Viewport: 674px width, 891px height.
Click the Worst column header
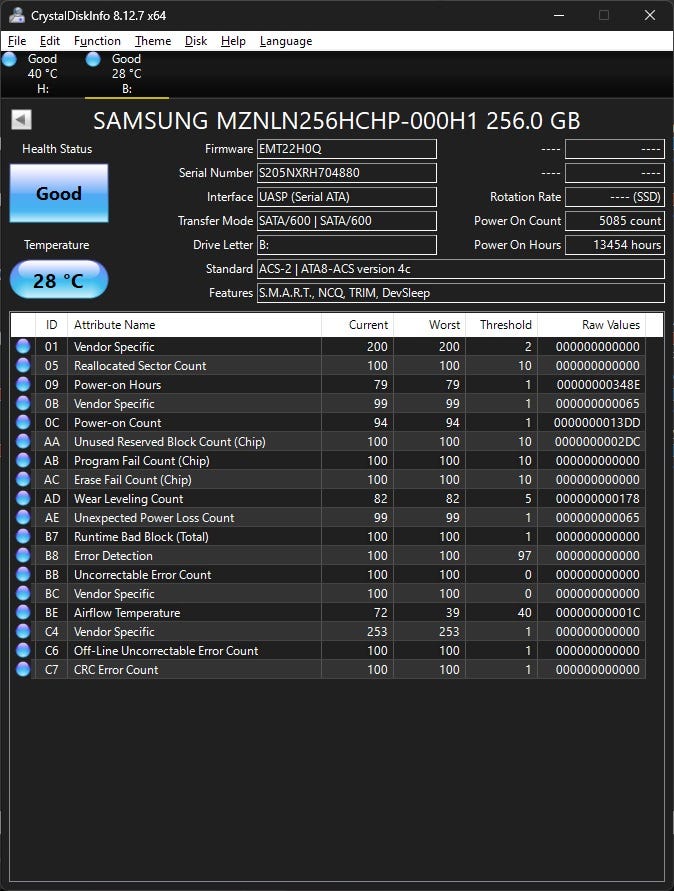pyautogui.click(x=429, y=324)
